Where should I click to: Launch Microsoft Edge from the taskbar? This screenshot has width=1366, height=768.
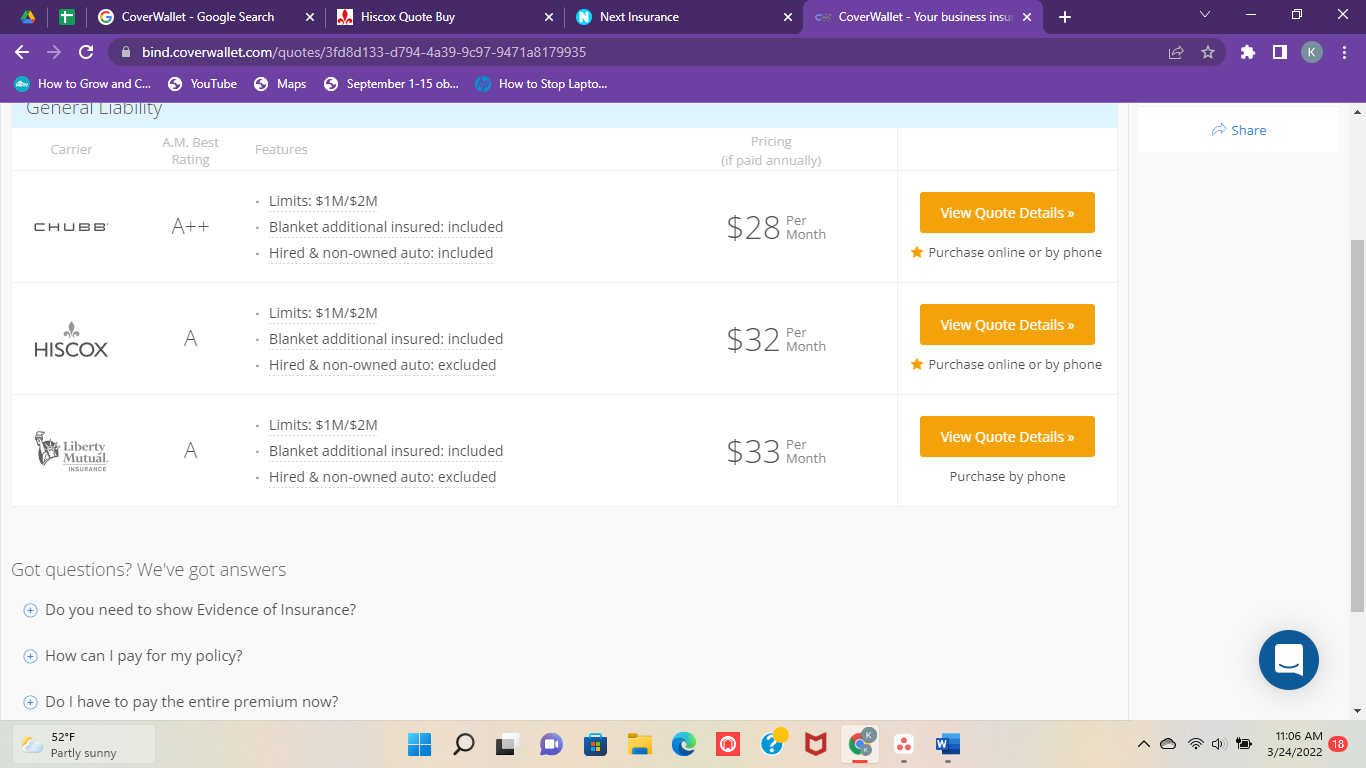[x=684, y=744]
